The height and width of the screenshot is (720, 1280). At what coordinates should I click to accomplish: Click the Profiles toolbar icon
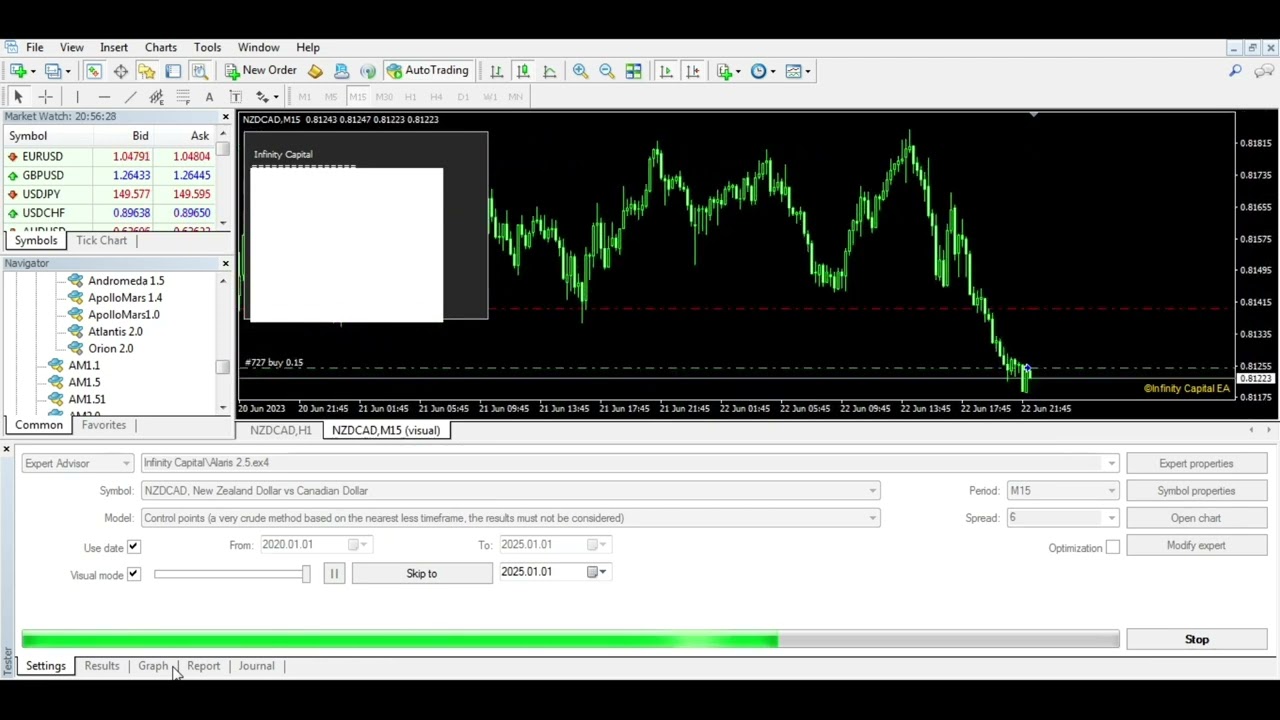[53, 71]
